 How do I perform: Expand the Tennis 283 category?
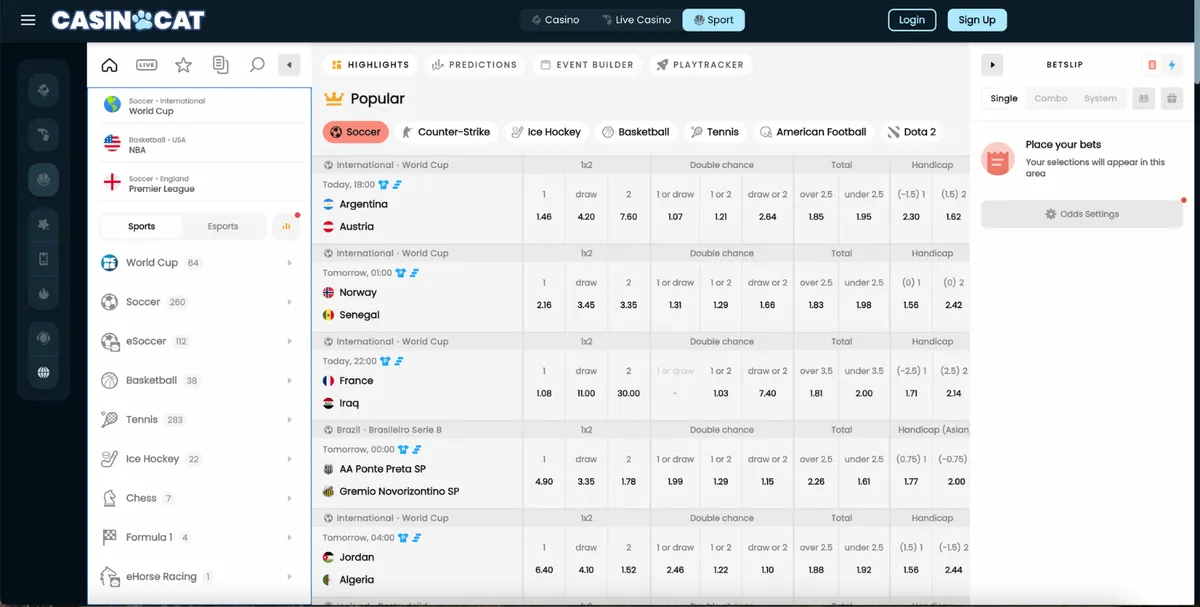(x=198, y=420)
